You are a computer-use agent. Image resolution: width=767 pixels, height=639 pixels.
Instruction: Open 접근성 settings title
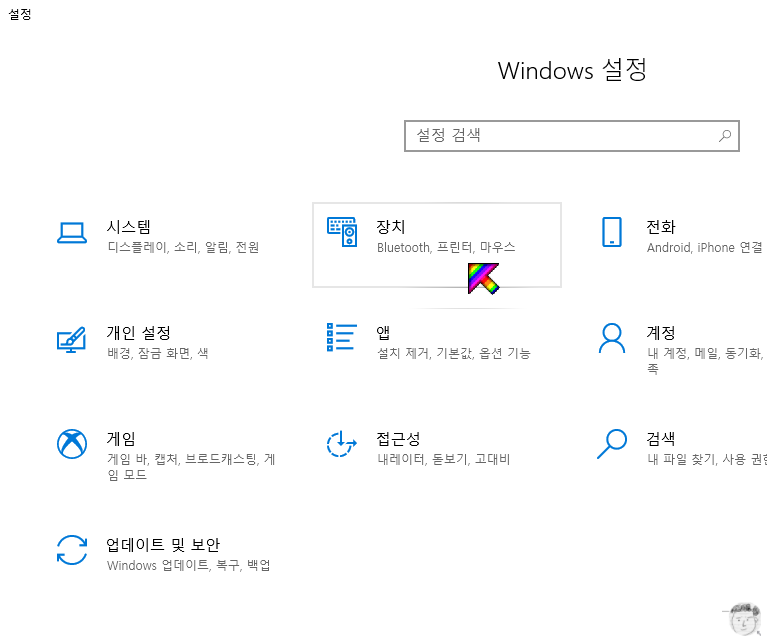pyautogui.click(x=398, y=438)
